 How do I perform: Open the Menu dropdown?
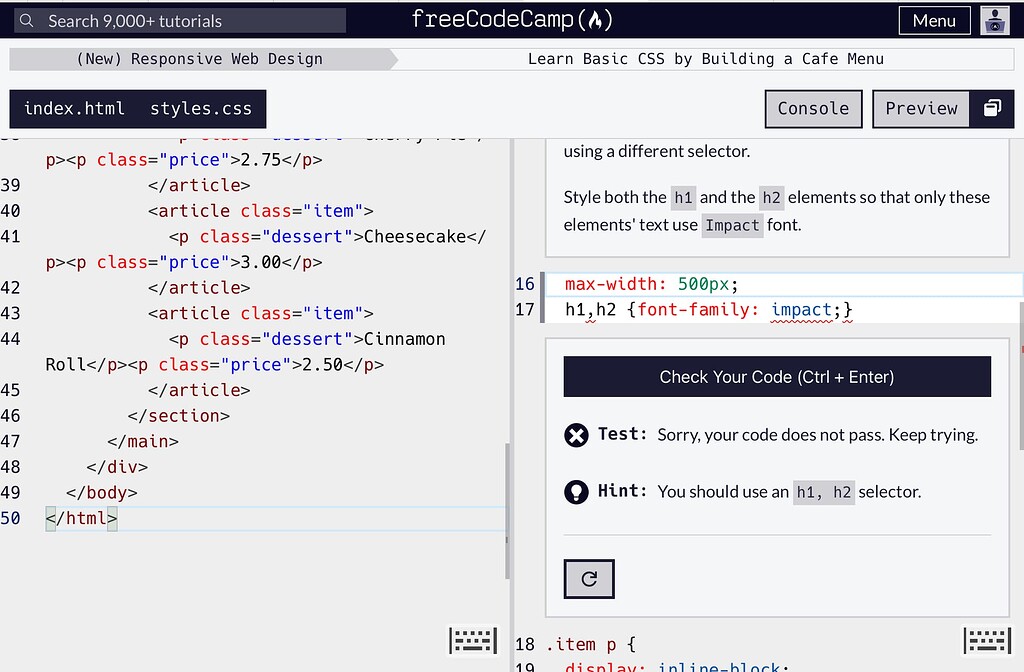coord(933,19)
